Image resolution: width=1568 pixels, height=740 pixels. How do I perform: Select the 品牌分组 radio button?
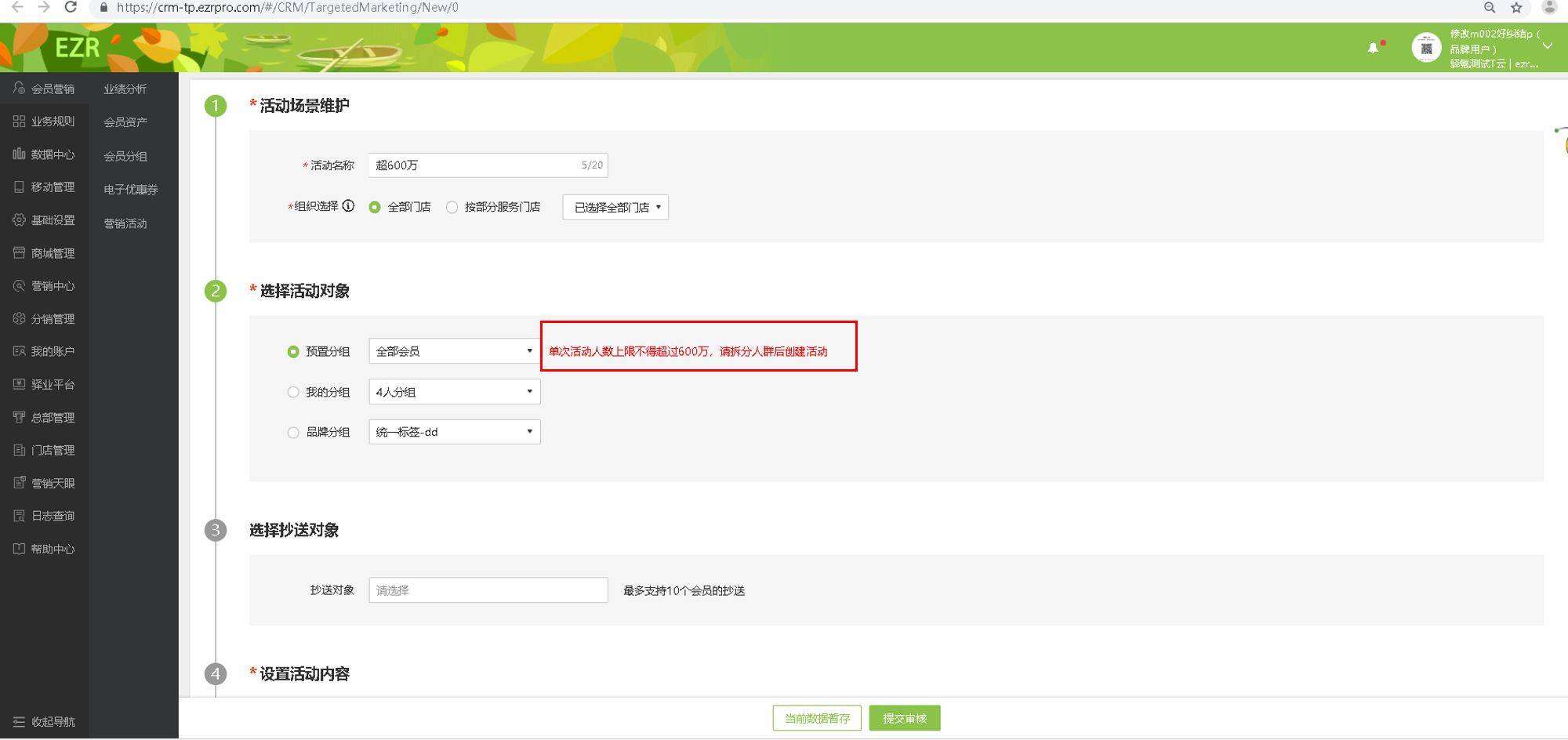[293, 432]
